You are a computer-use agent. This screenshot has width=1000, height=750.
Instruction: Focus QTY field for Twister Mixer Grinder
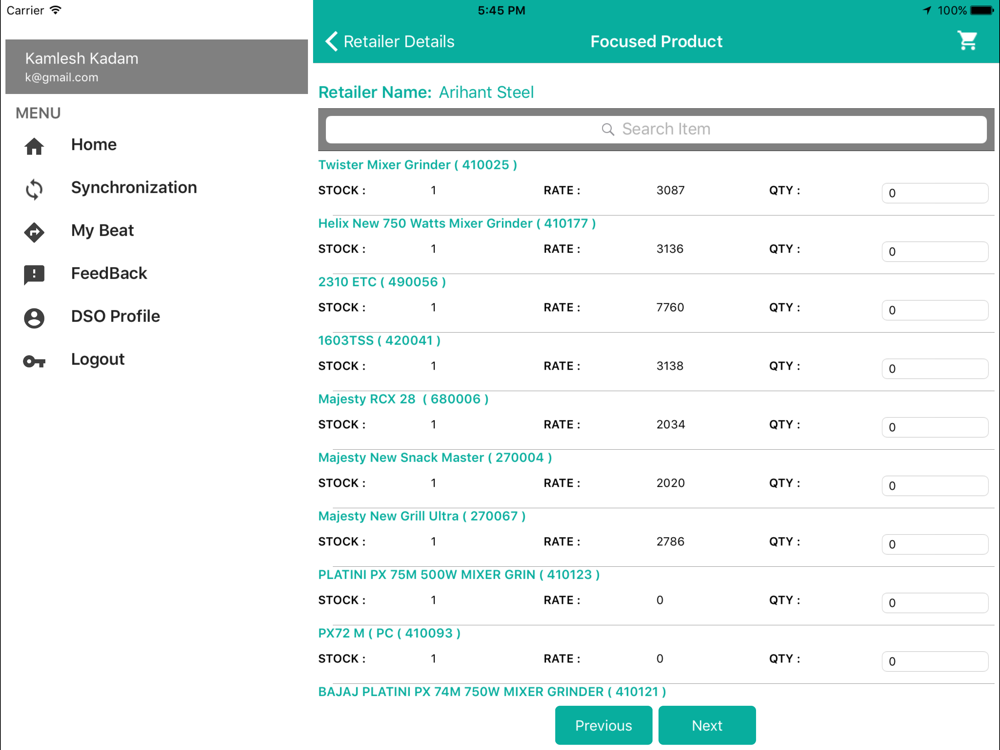tap(934, 193)
